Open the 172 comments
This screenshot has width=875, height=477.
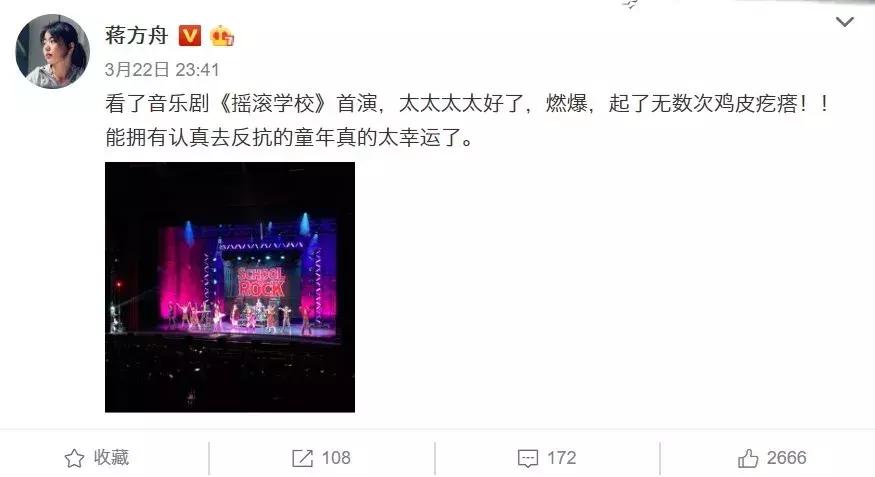(x=561, y=458)
